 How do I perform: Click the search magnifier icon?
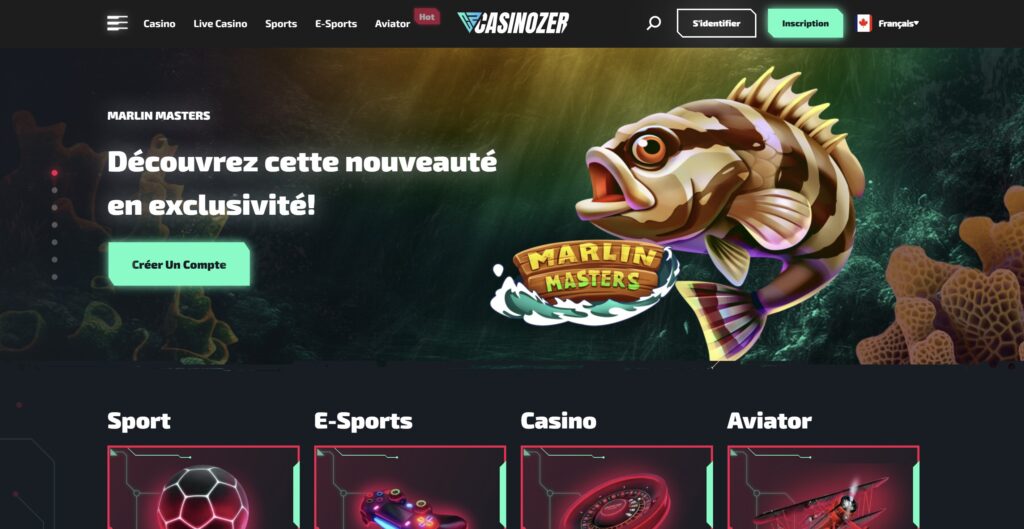[x=654, y=24]
